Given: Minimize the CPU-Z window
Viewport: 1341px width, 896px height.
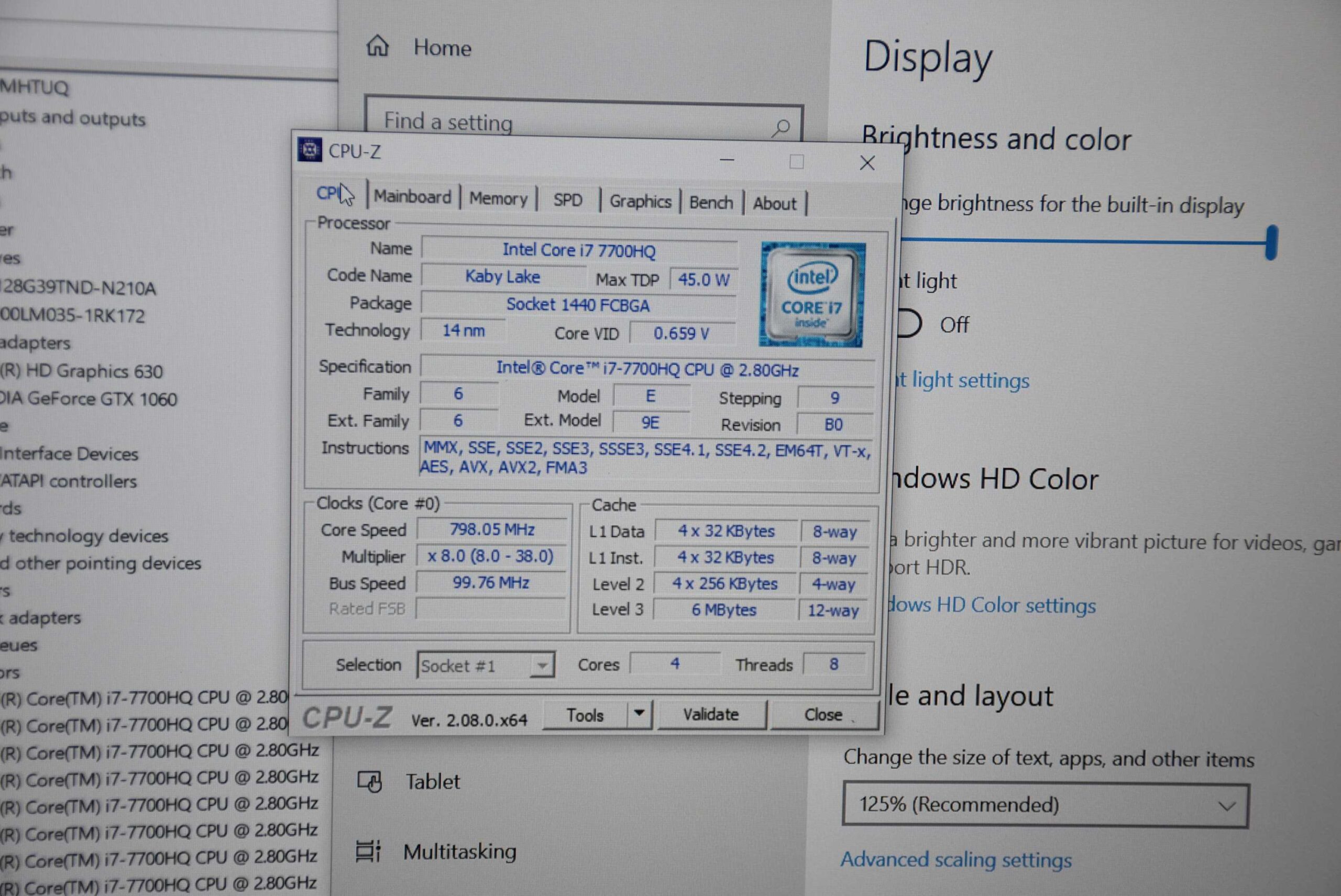Looking at the screenshot, I should coord(727,160).
